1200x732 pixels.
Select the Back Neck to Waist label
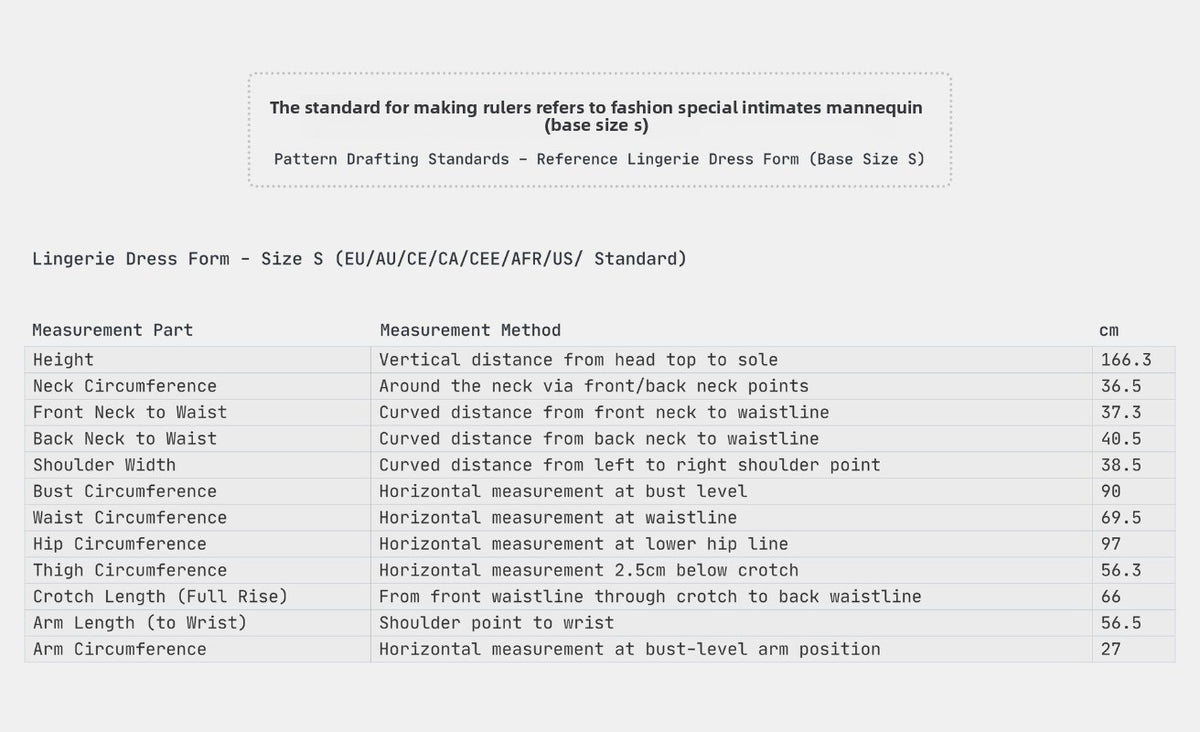point(124,438)
